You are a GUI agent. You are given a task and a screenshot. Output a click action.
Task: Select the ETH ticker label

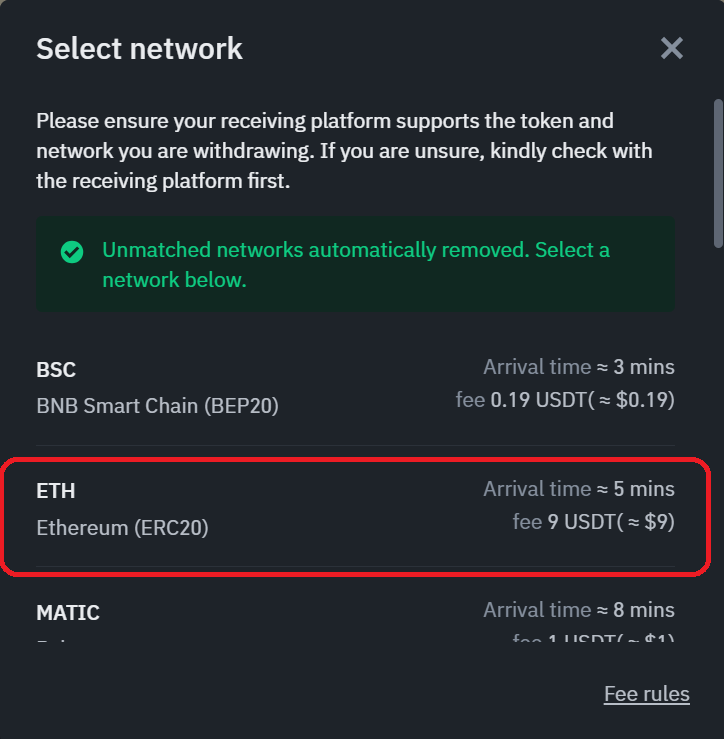(x=56, y=491)
